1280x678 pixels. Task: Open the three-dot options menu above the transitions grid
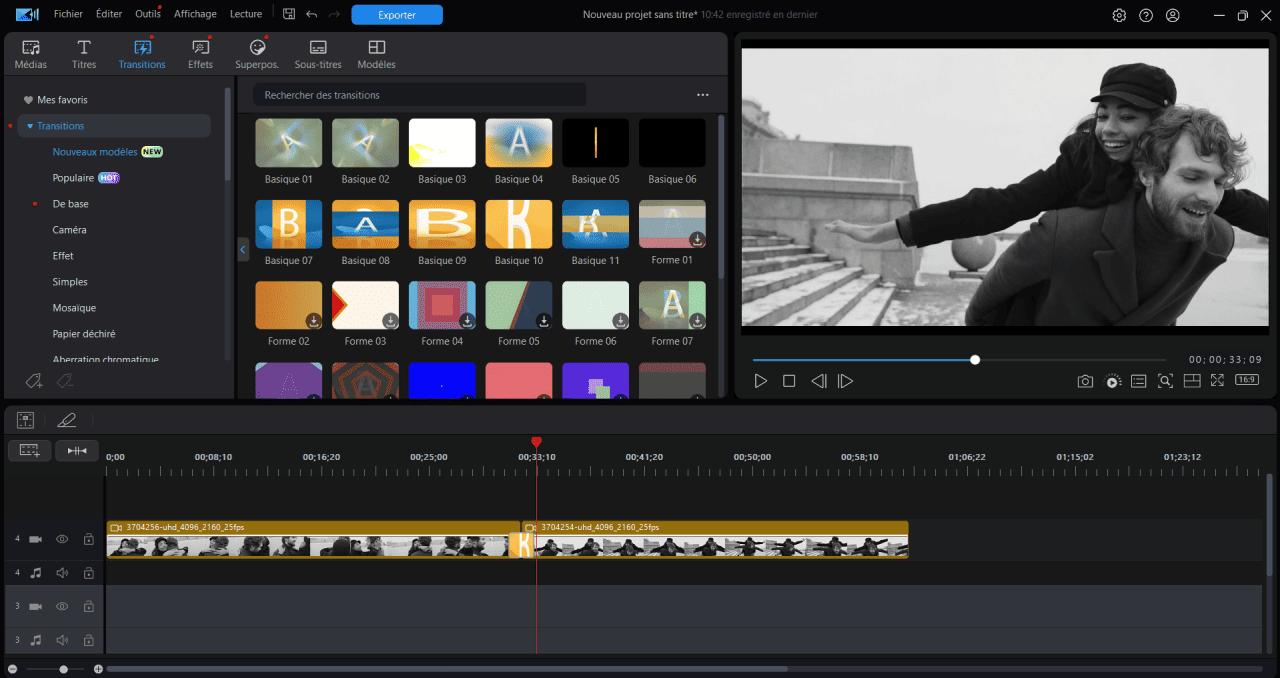702,94
